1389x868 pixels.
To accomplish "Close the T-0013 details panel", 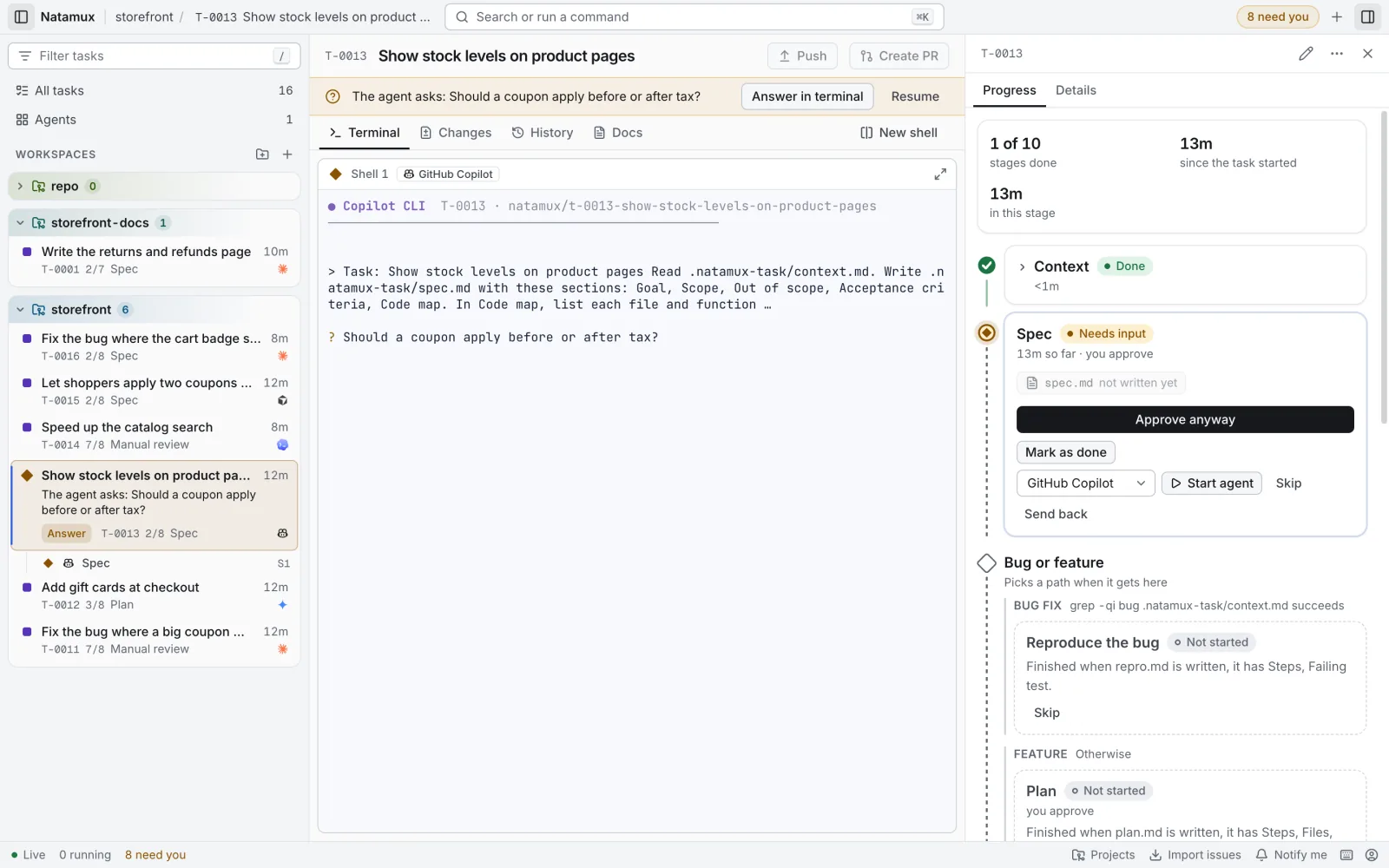I will [x=1367, y=54].
